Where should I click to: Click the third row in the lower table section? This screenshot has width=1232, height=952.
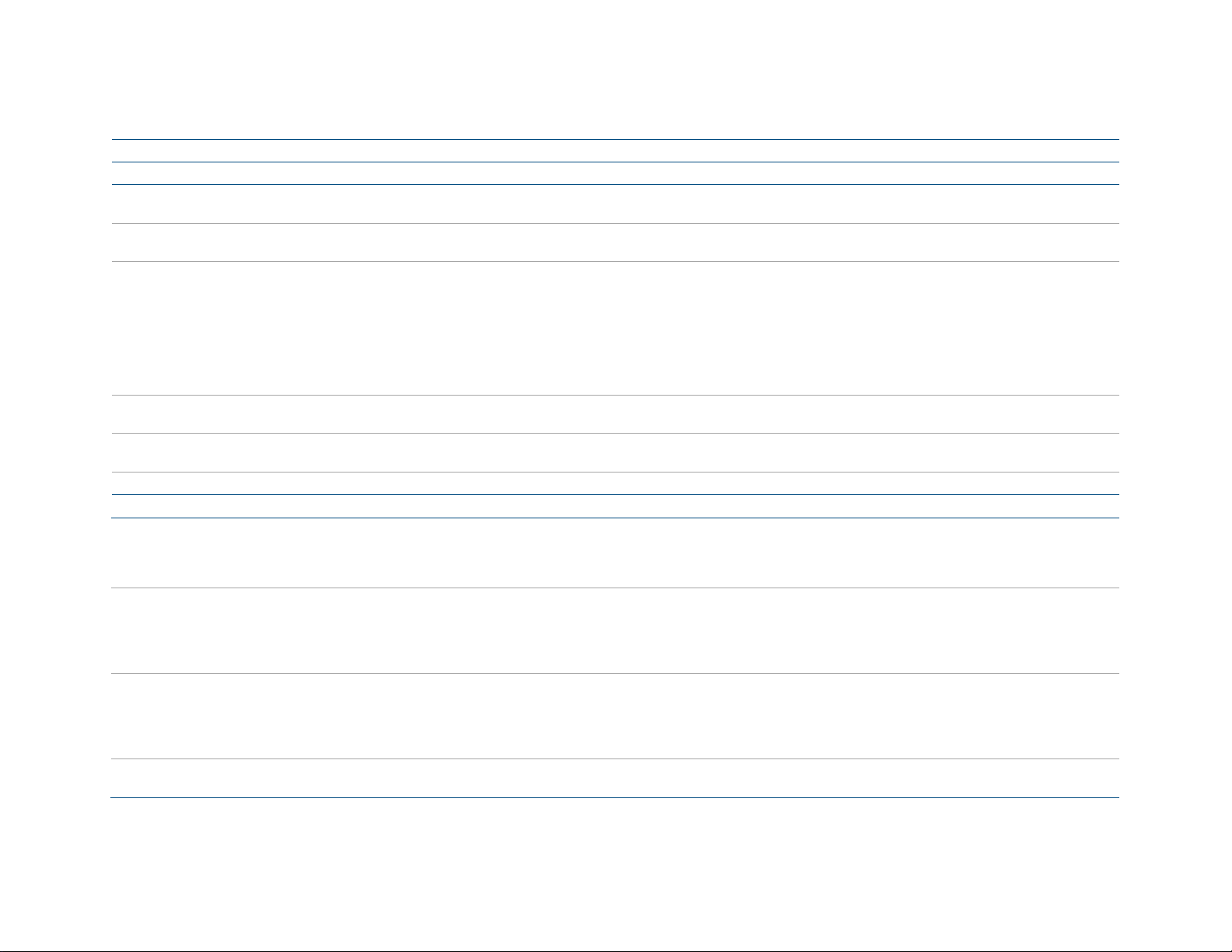[x=615, y=716]
